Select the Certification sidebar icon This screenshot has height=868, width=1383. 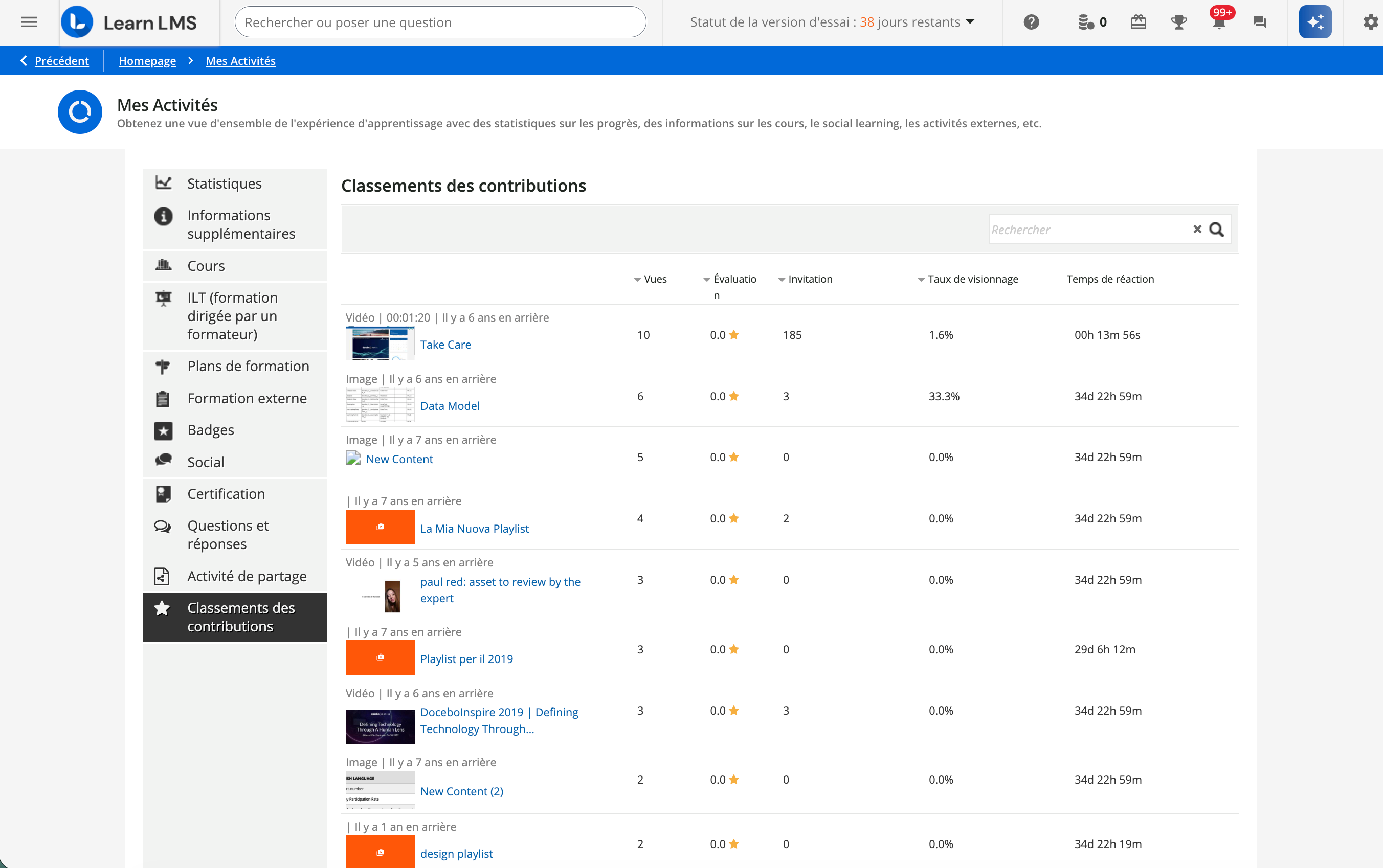(164, 494)
